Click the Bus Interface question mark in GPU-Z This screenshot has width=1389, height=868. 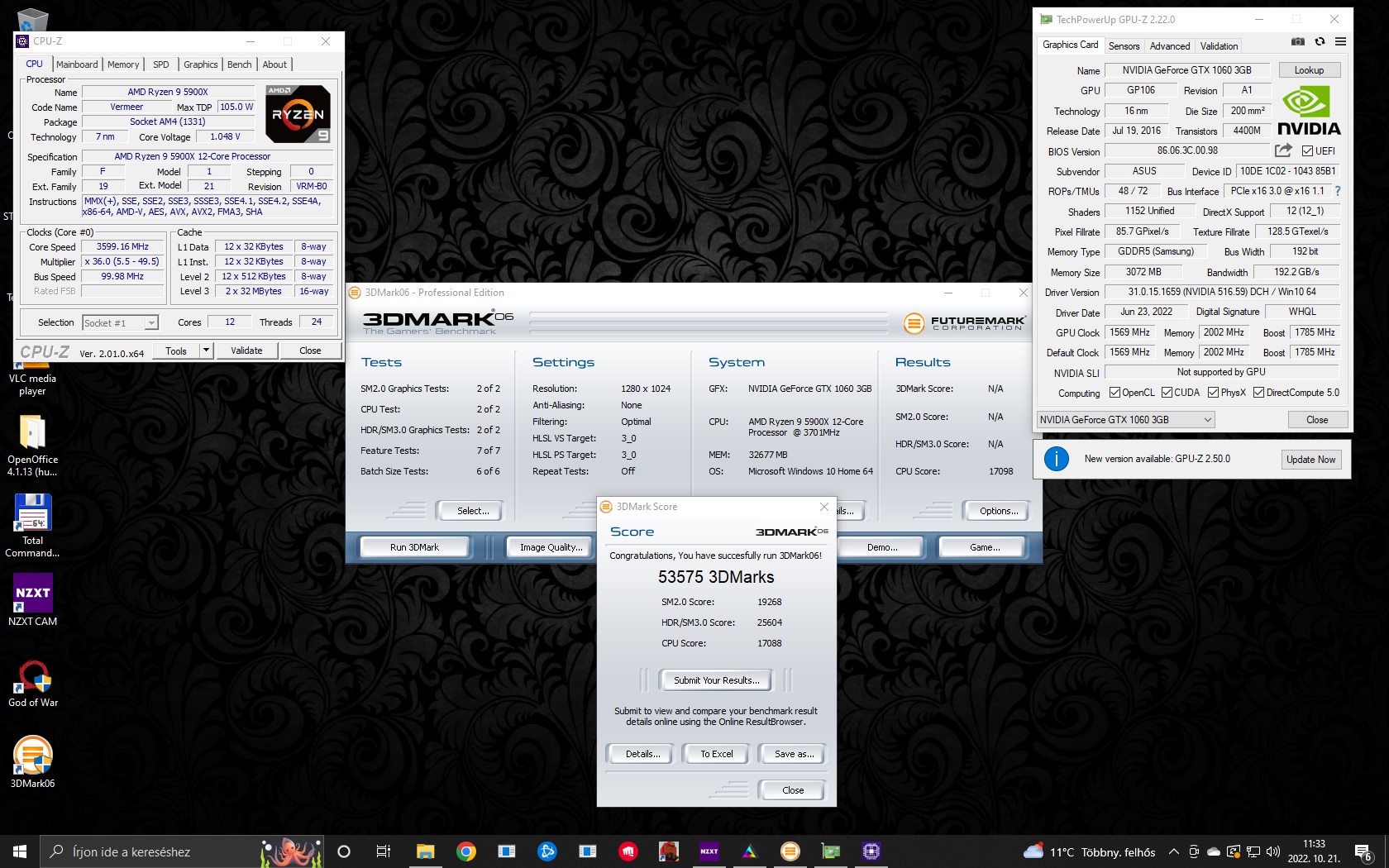1337,191
